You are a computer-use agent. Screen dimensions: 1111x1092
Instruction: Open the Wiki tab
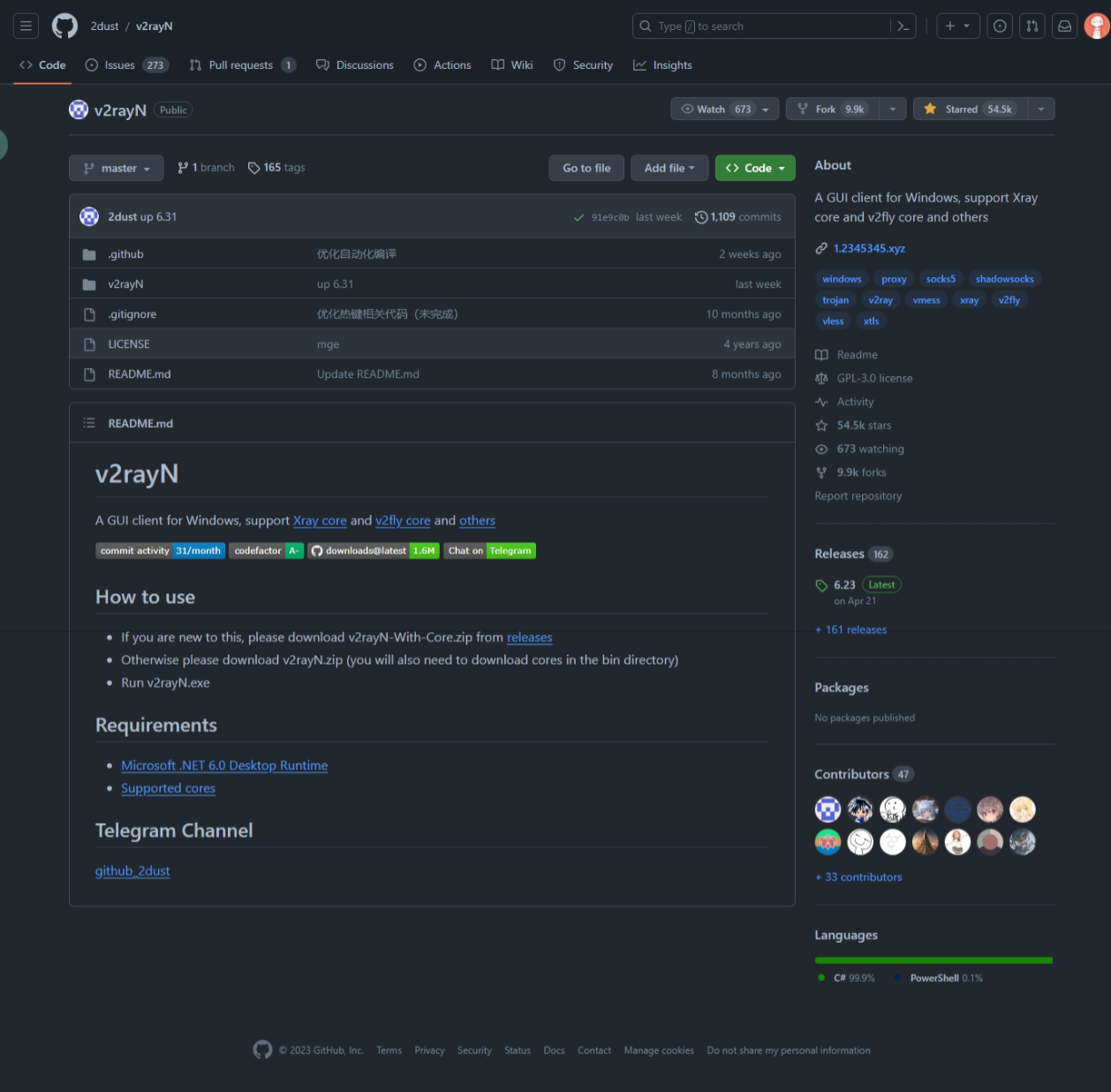tap(512, 65)
